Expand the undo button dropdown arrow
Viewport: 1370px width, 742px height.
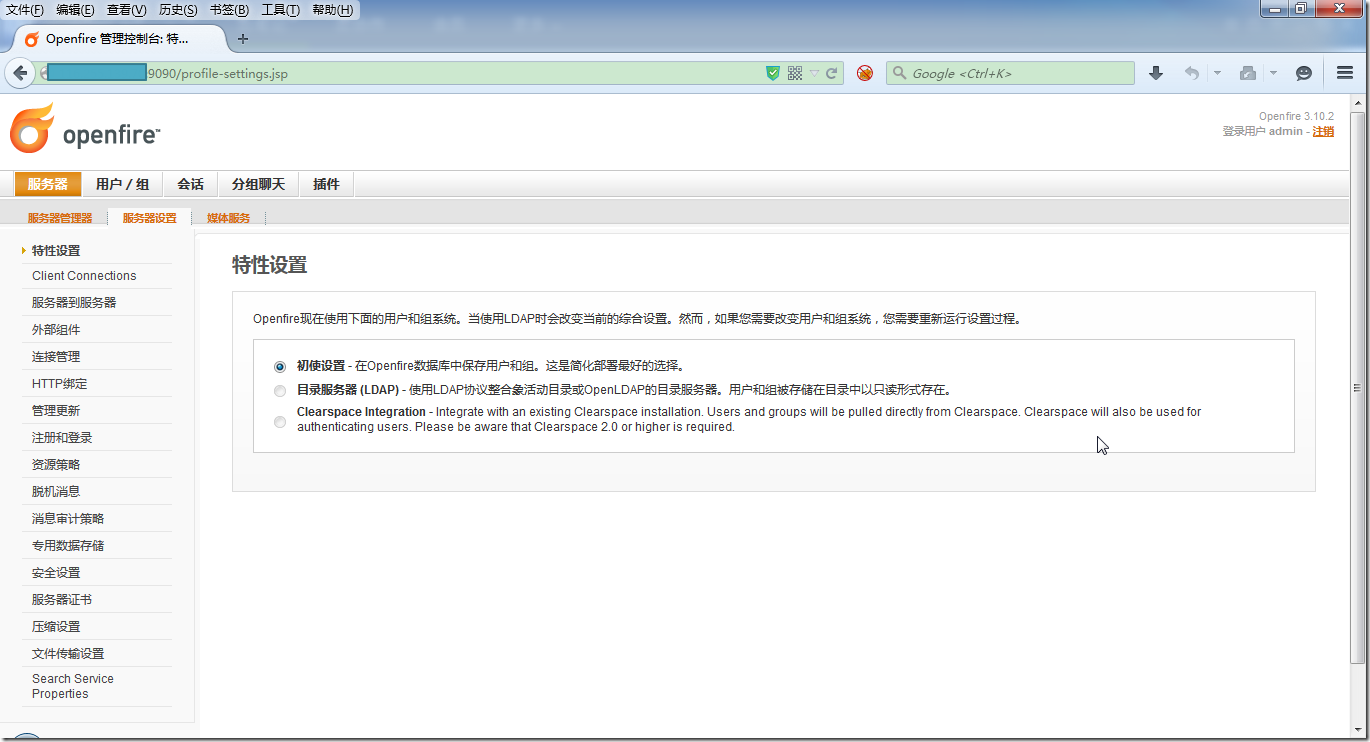tap(1217, 73)
